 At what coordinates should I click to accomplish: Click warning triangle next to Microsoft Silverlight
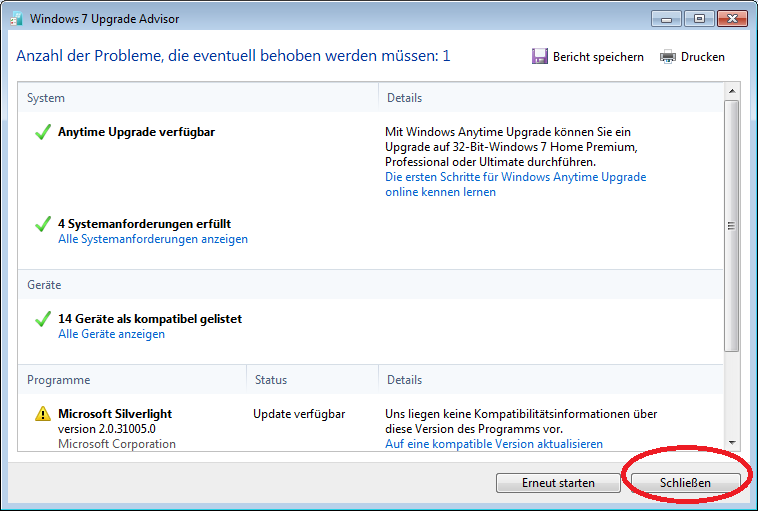pyautogui.click(x=43, y=414)
